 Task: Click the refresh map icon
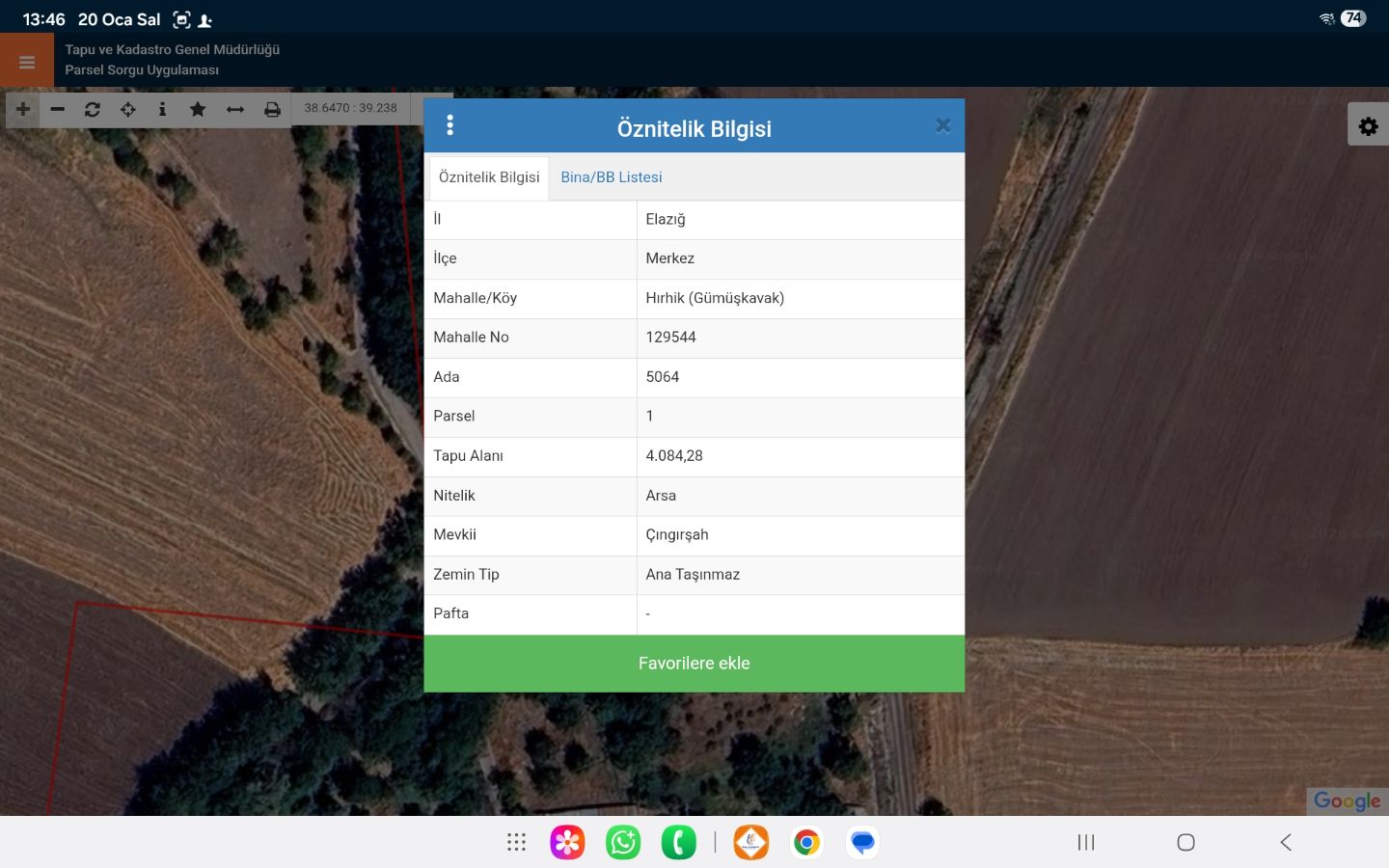pos(93,109)
